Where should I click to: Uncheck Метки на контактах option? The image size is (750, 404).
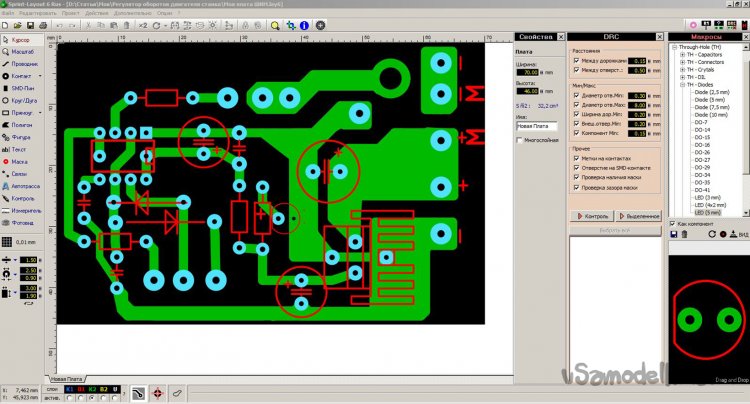pos(576,157)
